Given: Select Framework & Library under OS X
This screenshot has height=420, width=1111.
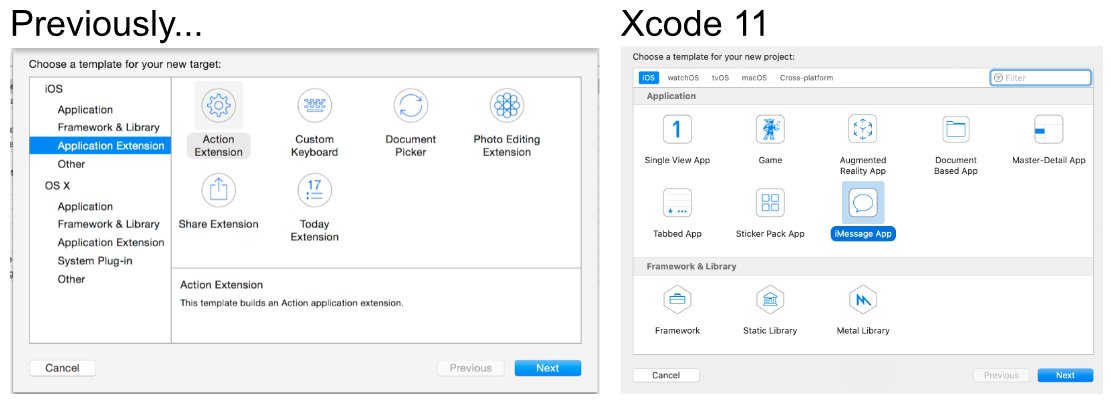Looking at the screenshot, I should pos(108,224).
